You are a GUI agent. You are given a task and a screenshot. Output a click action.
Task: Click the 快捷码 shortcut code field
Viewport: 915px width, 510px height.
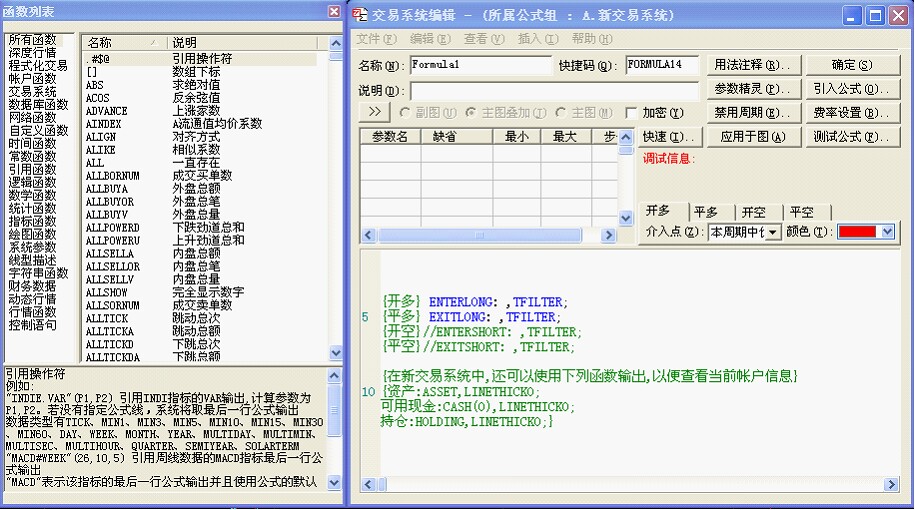point(662,65)
